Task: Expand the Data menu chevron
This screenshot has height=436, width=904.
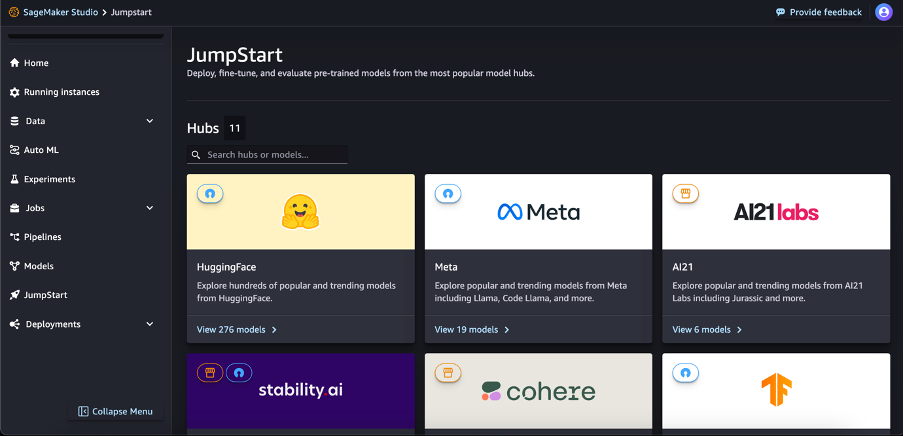Action: tap(150, 121)
